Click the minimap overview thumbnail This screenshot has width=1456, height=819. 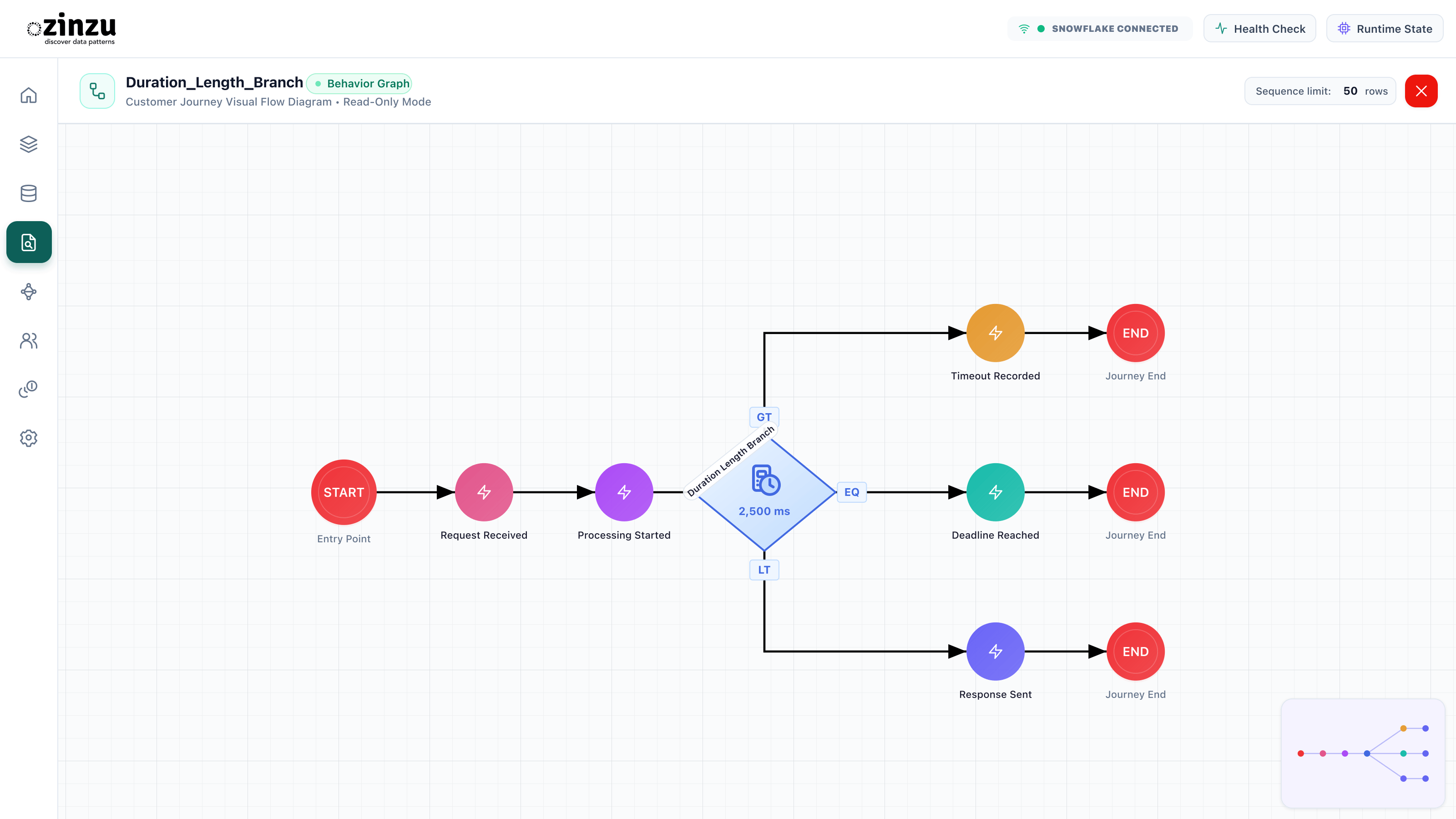click(1363, 753)
